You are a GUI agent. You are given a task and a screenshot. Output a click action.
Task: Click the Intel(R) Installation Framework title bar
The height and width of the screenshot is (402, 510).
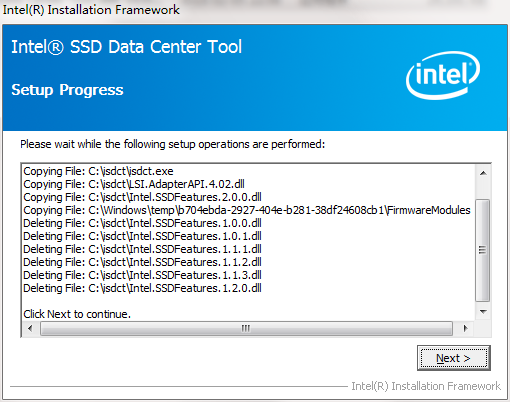tap(91, 10)
